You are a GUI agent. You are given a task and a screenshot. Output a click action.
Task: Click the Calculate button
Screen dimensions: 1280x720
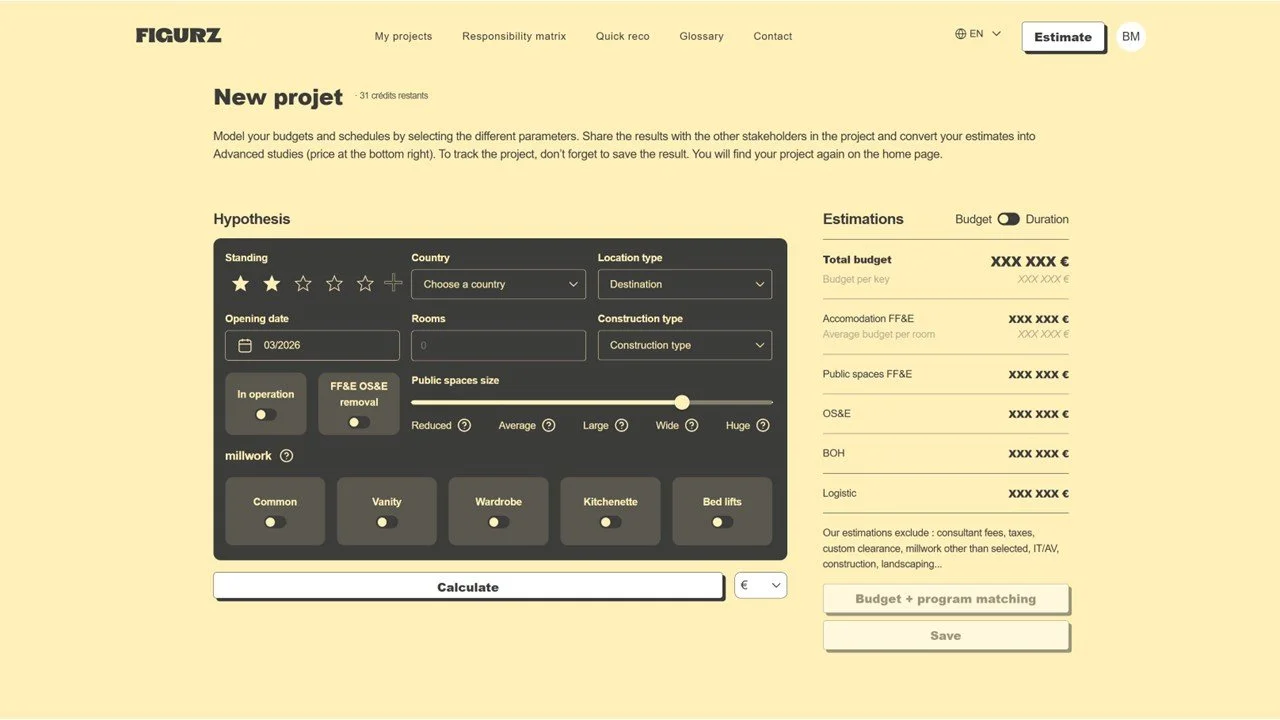(x=468, y=586)
